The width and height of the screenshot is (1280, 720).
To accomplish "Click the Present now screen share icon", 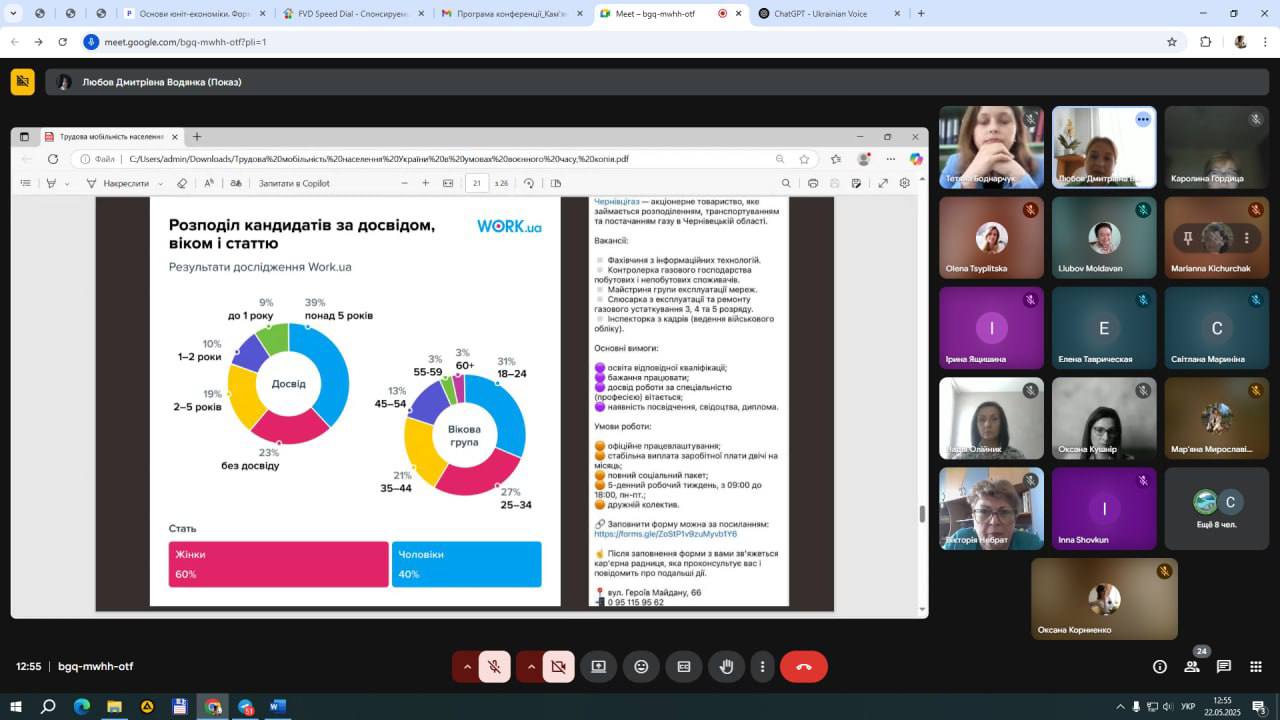I will tap(598, 666).
